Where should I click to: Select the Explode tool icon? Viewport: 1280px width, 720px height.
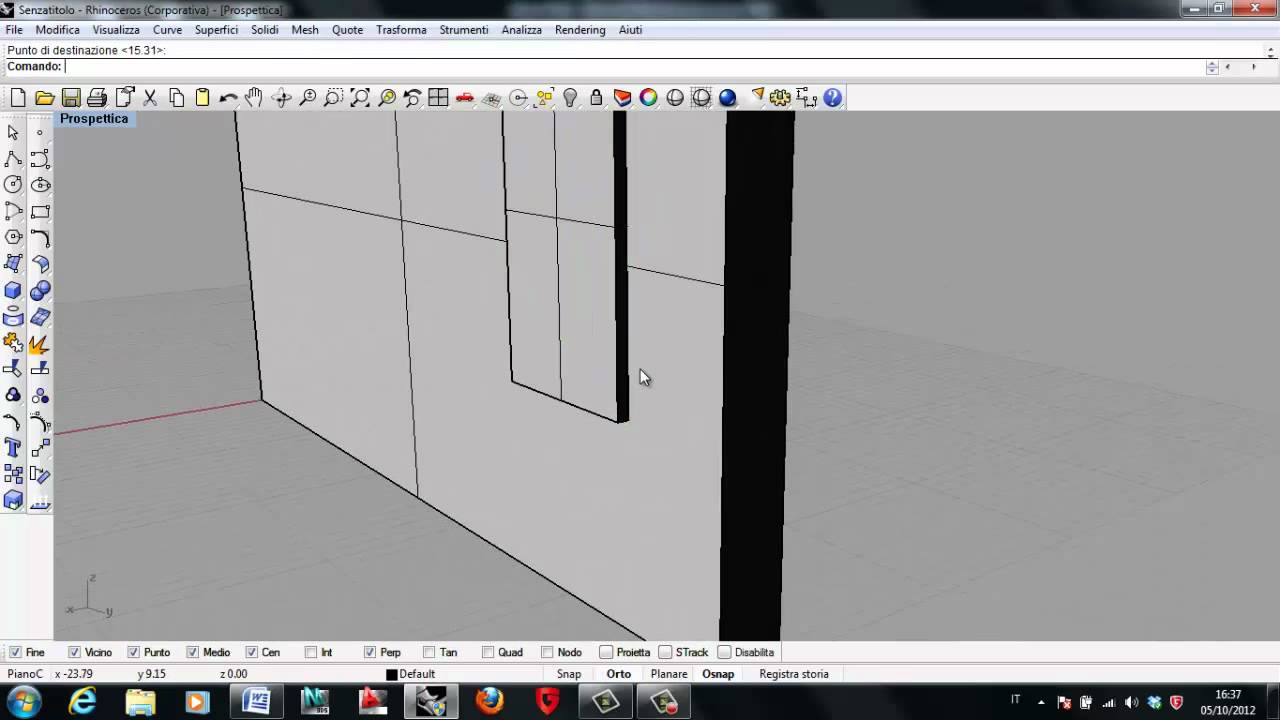(x=40, y=344)
